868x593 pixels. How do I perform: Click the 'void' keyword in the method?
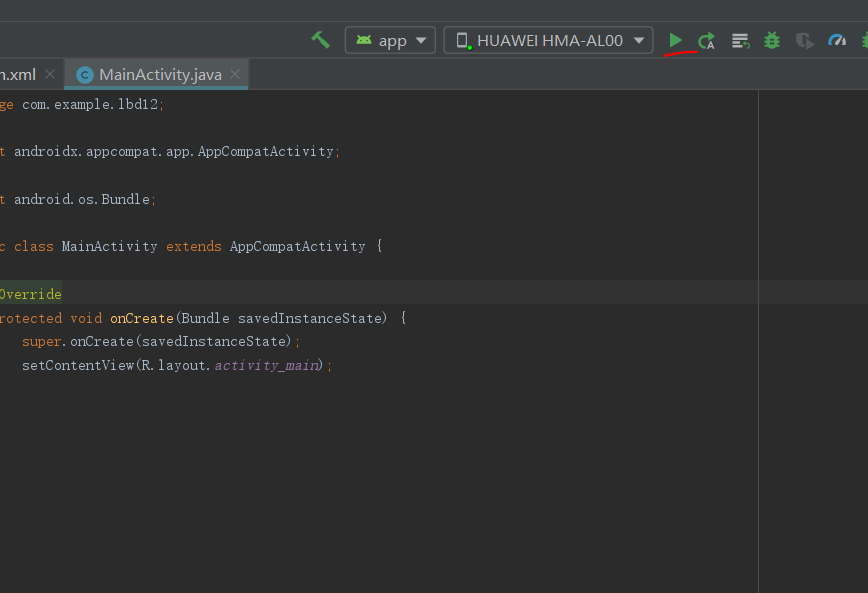click(86, 318)
